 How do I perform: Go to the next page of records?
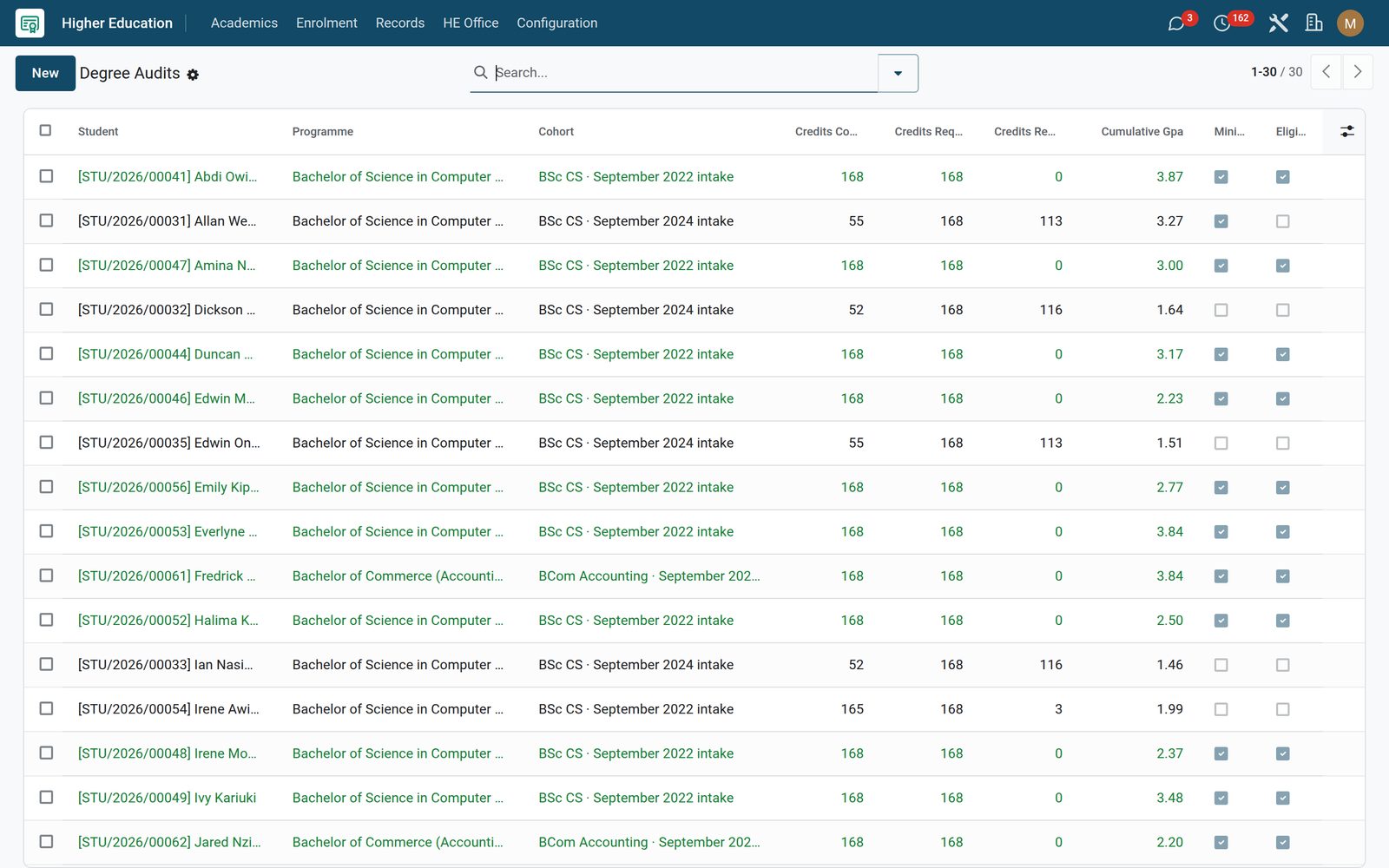[1358, 72]
